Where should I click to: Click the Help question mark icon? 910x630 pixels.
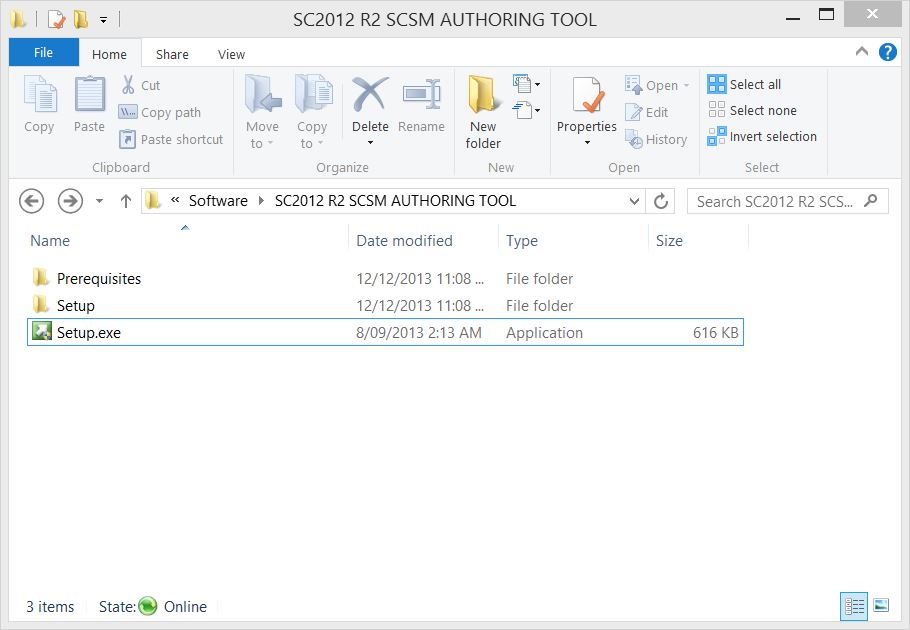(887, 52)
